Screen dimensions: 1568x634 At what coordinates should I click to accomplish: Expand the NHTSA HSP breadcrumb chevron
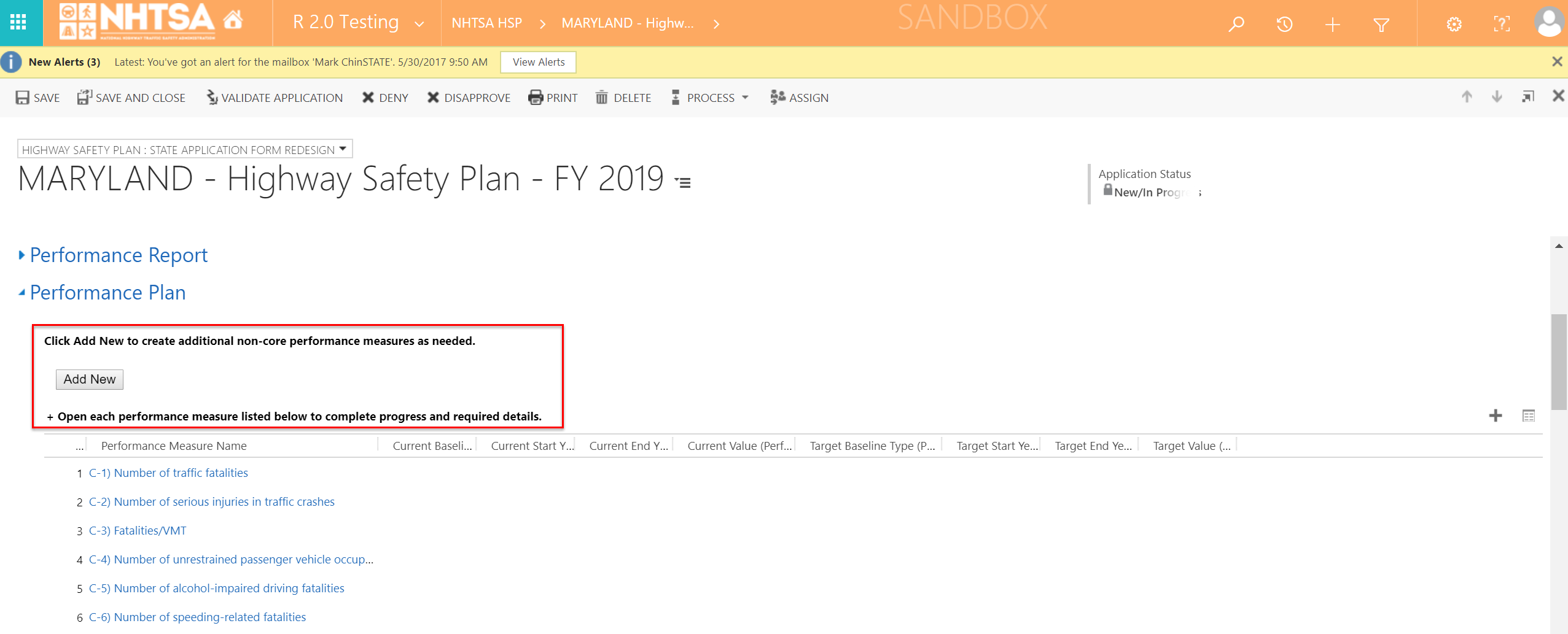[x=542, y=24]
